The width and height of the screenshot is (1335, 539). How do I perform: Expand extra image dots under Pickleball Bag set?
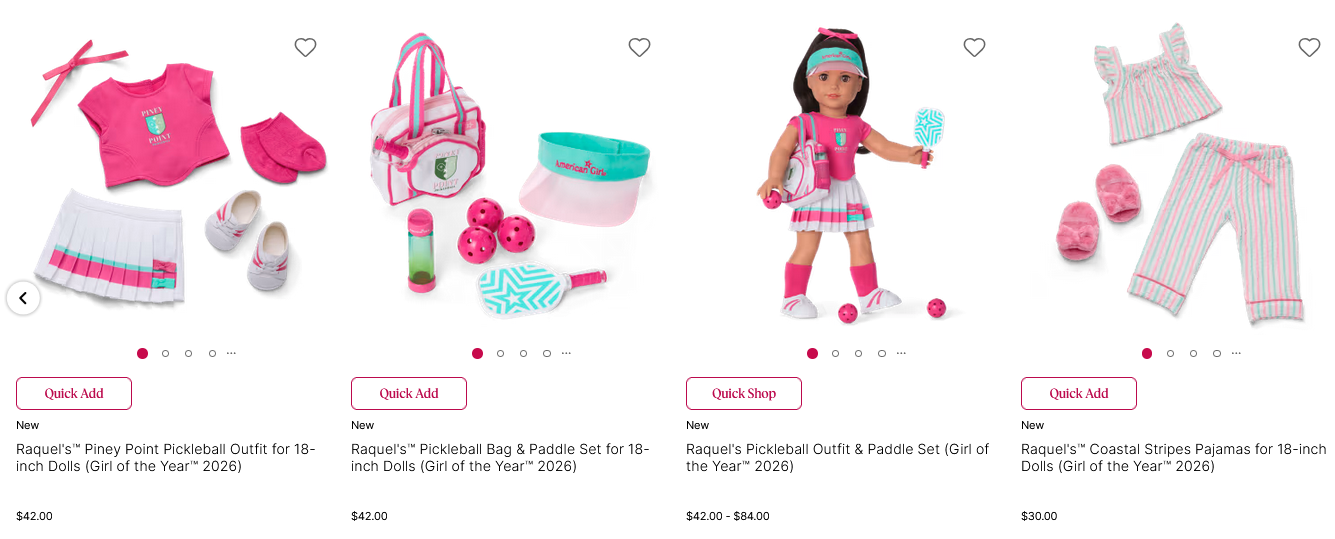tap(566, 353)
